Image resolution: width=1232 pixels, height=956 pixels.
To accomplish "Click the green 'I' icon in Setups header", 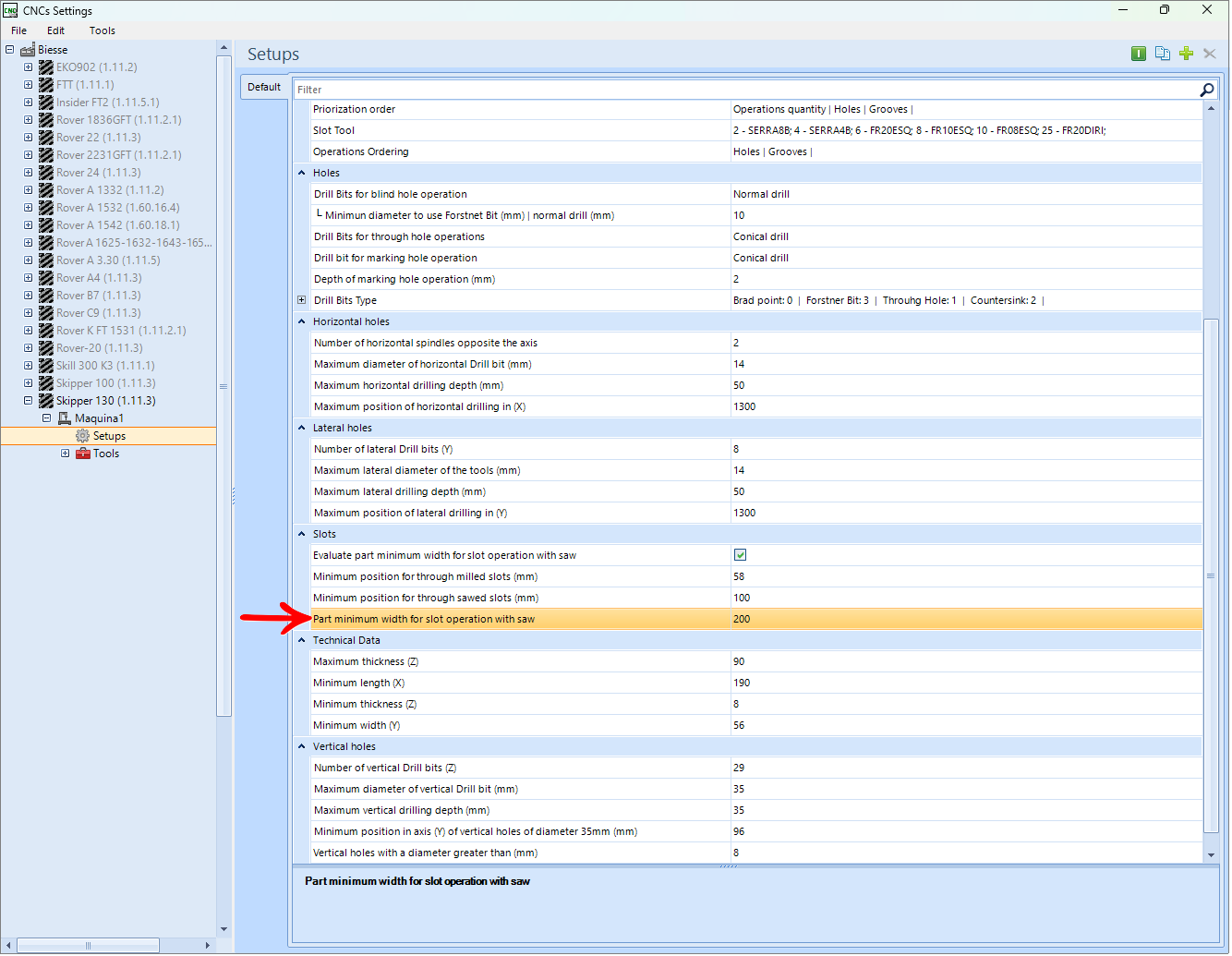I will click(1139, 54).
